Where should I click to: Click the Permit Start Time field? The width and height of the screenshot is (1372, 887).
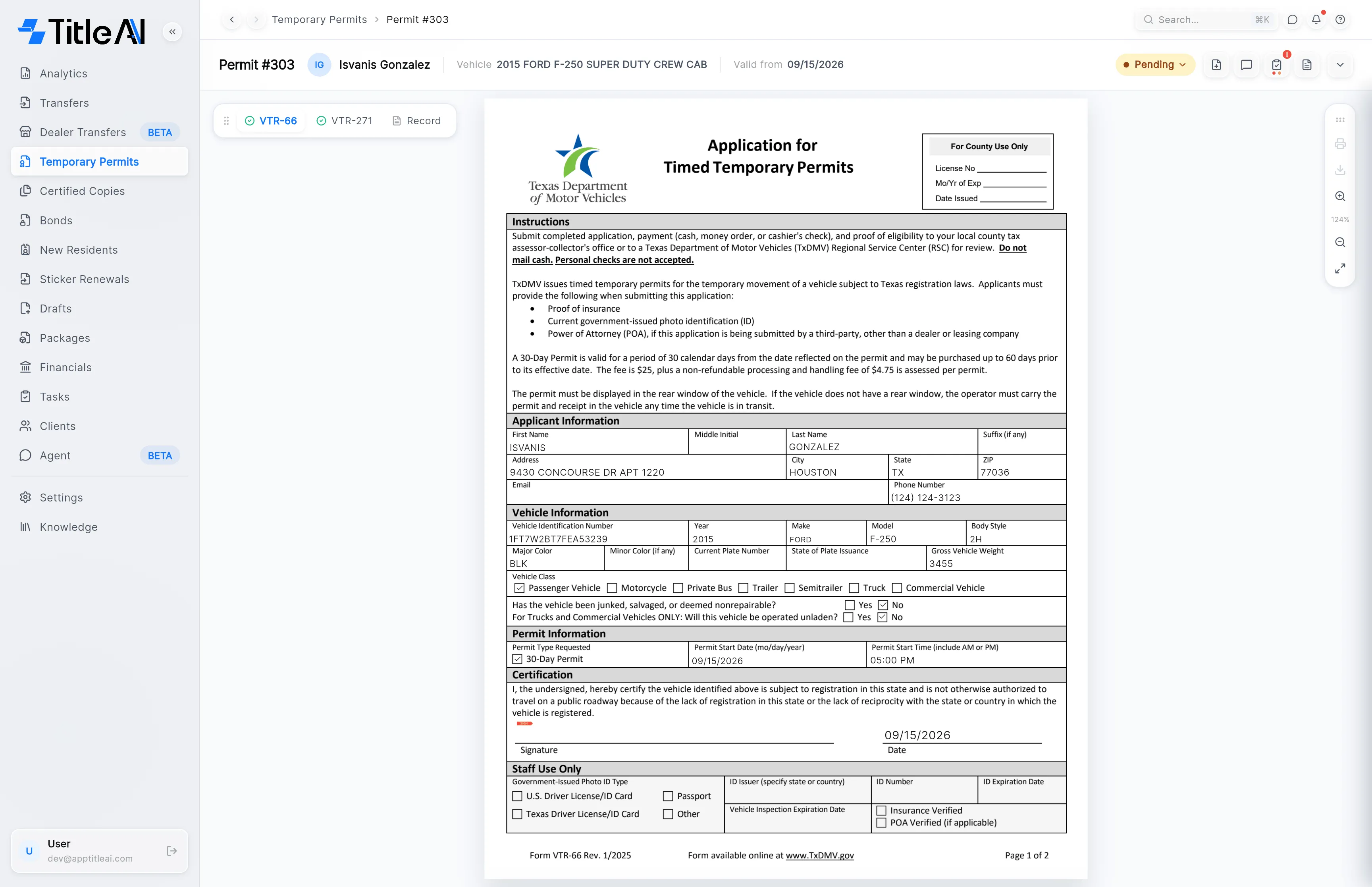click(x=966, y=655)
